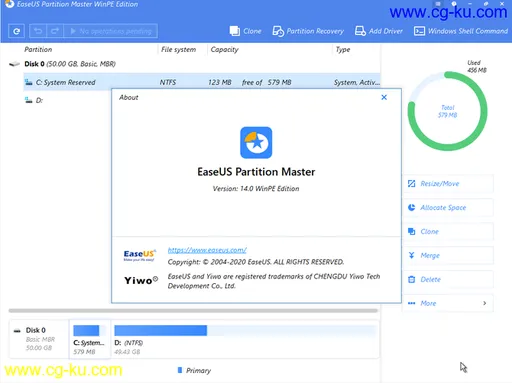Click No operations pending execute button

[111, 31]
